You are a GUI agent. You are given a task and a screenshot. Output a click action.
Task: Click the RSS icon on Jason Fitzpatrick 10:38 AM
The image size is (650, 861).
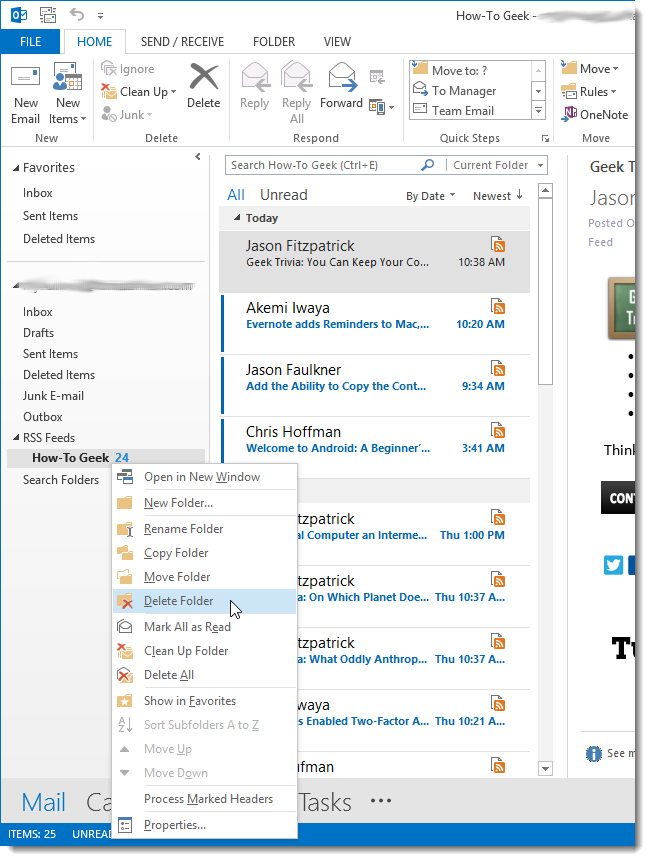[497, 244]
